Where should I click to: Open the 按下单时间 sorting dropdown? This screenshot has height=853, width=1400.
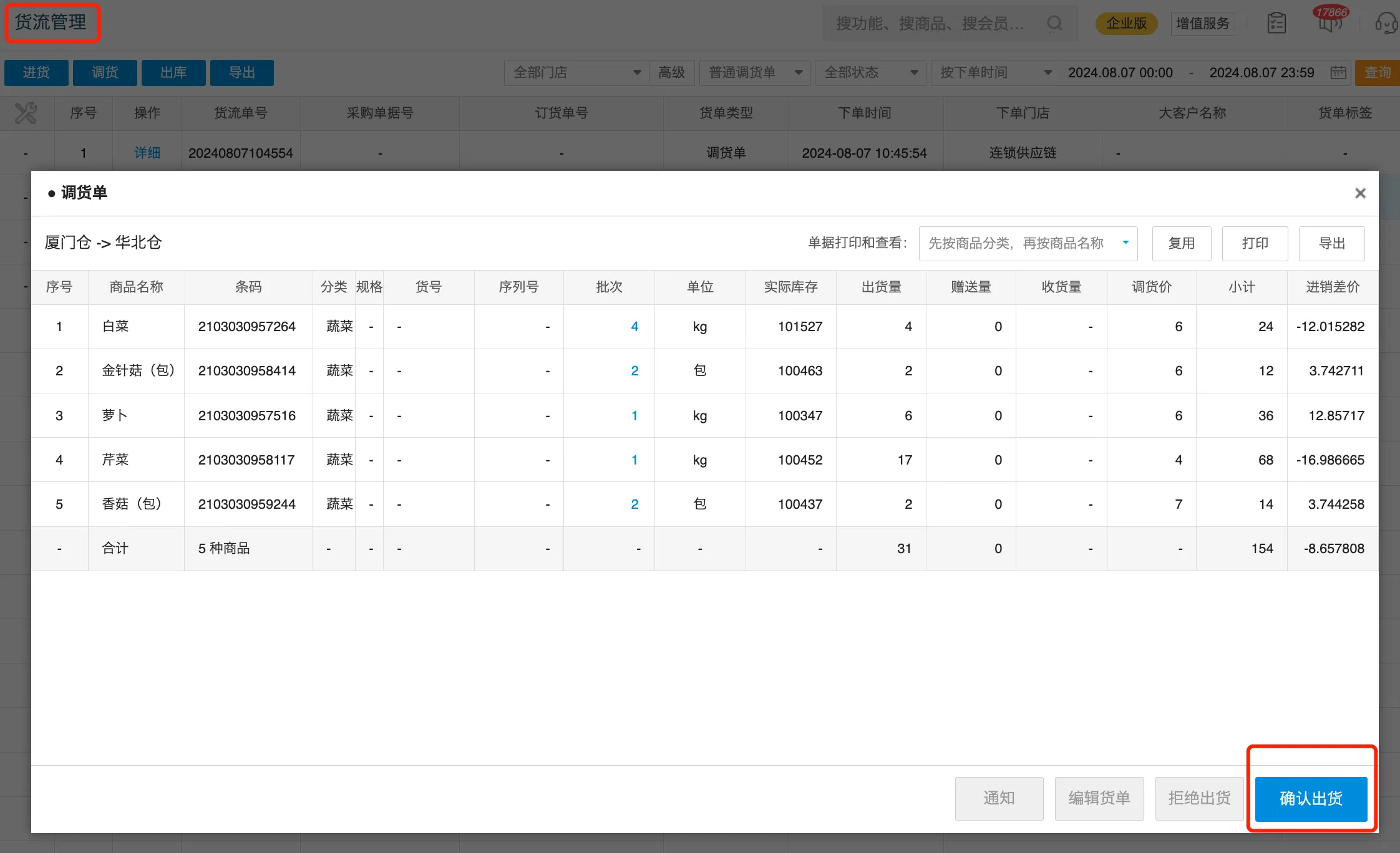(x=993, y=72)
